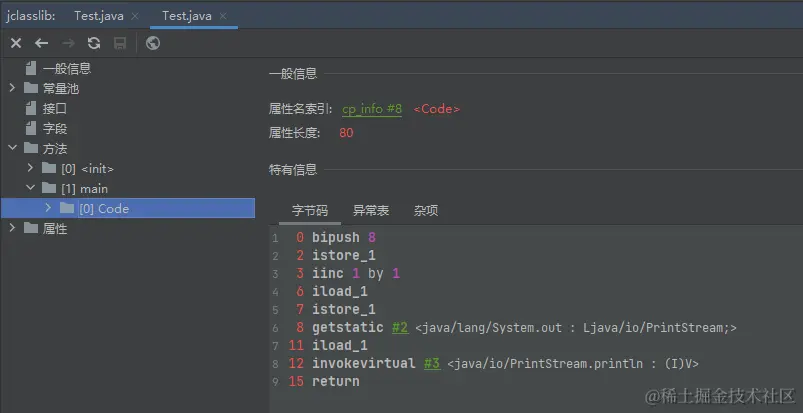
Task: Open constant pool link #2 in getstatic
Action: point(400,327)
